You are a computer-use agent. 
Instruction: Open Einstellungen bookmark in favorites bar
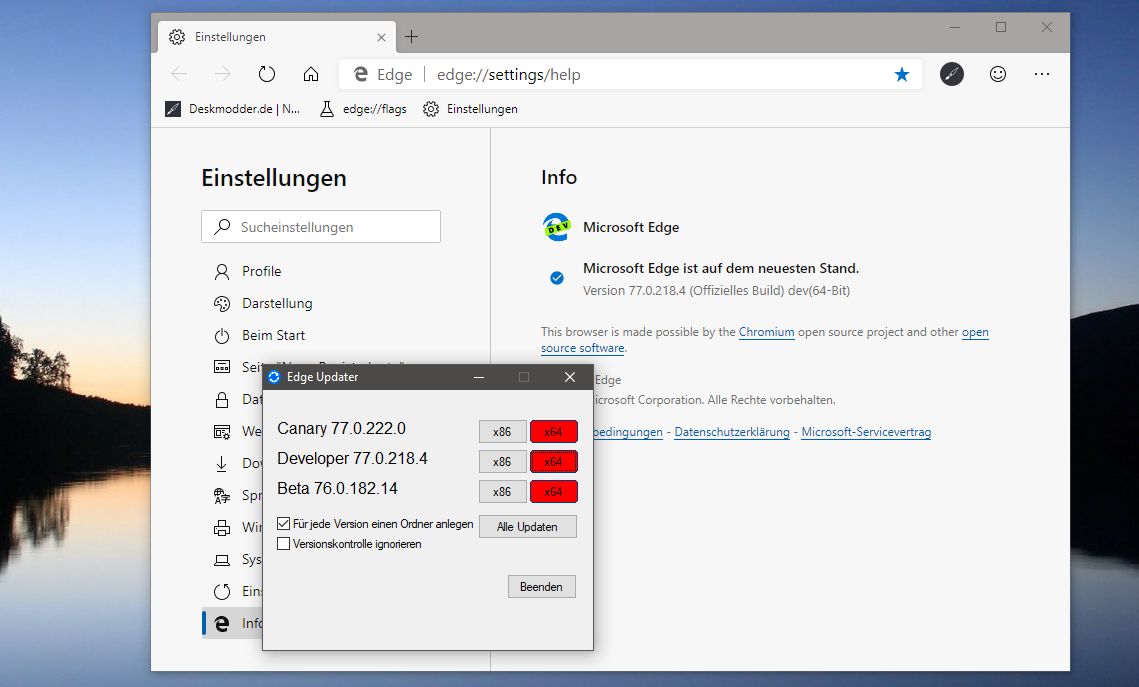[x=471, y=109]
